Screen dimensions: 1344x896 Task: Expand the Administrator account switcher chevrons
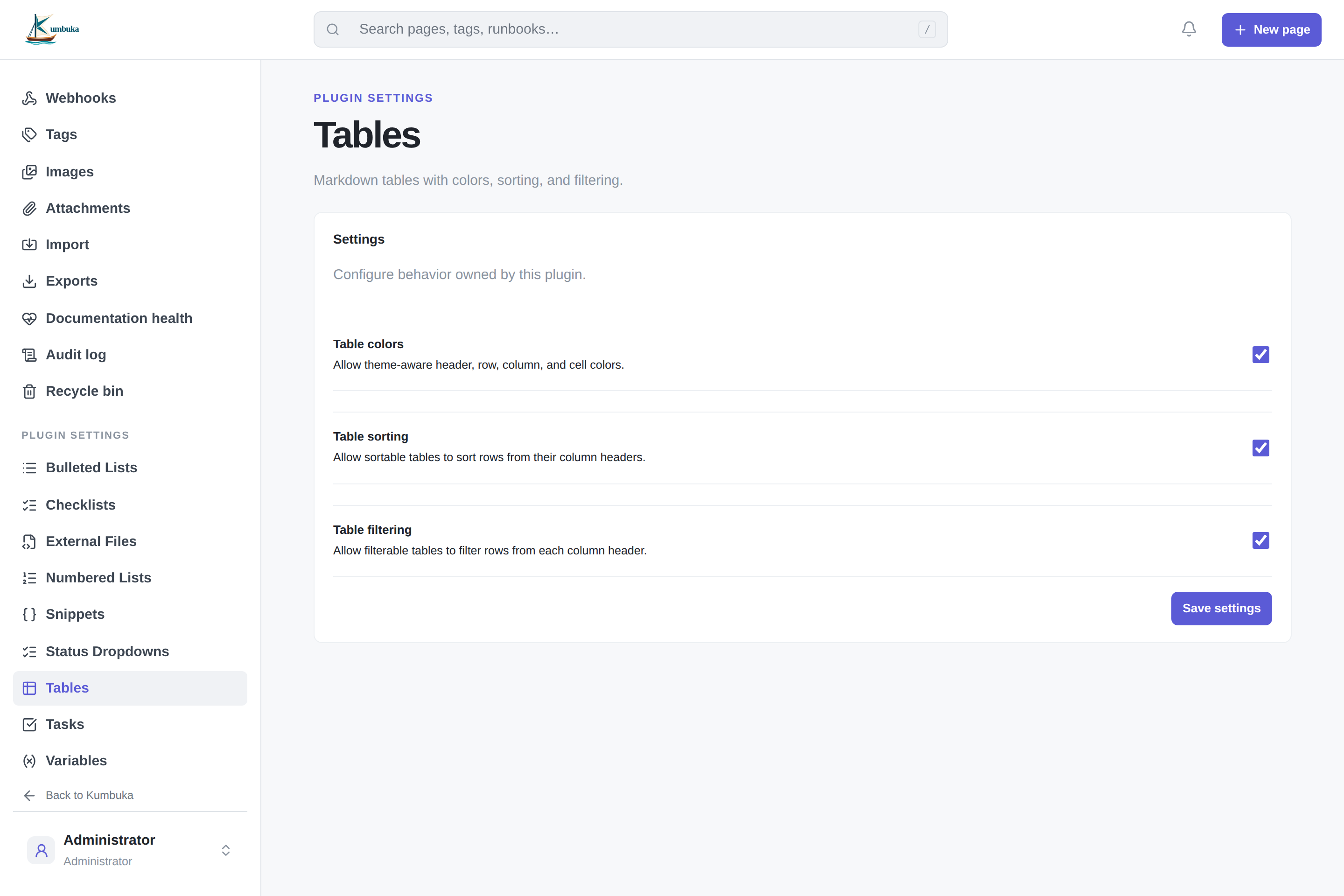(226, 850)
